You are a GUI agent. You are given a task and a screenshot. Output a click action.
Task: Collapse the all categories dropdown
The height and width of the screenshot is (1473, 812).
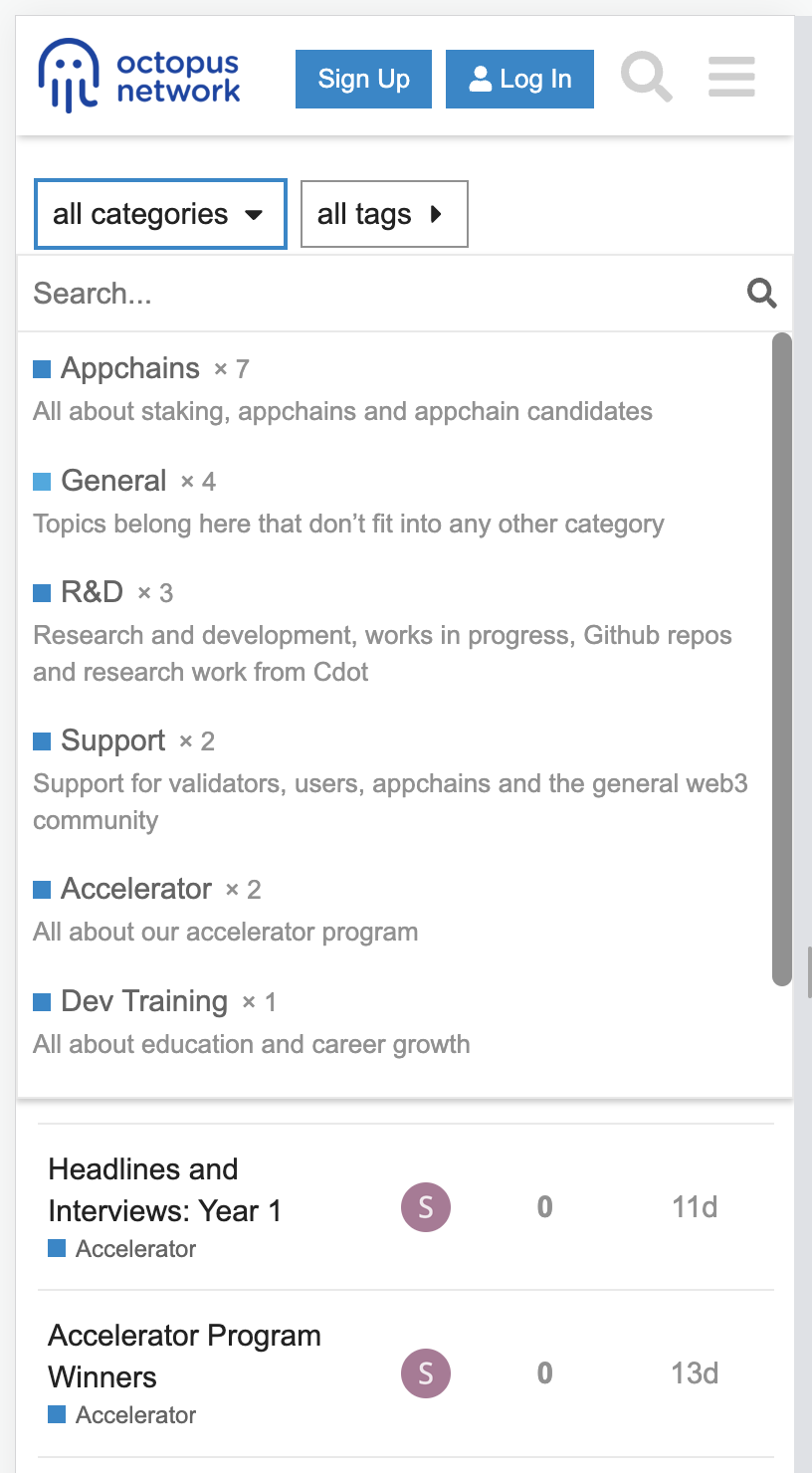[x=160, y=214]
